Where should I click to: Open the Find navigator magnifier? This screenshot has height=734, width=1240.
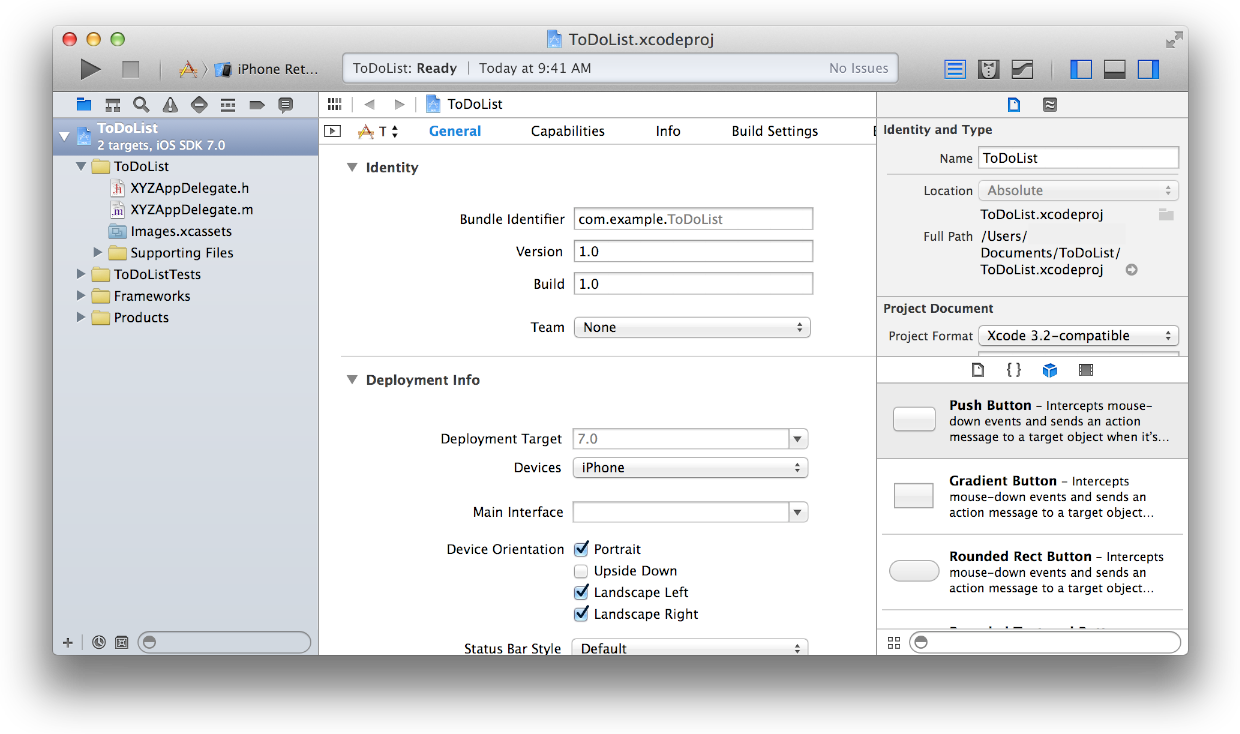[x=141, y=104]
